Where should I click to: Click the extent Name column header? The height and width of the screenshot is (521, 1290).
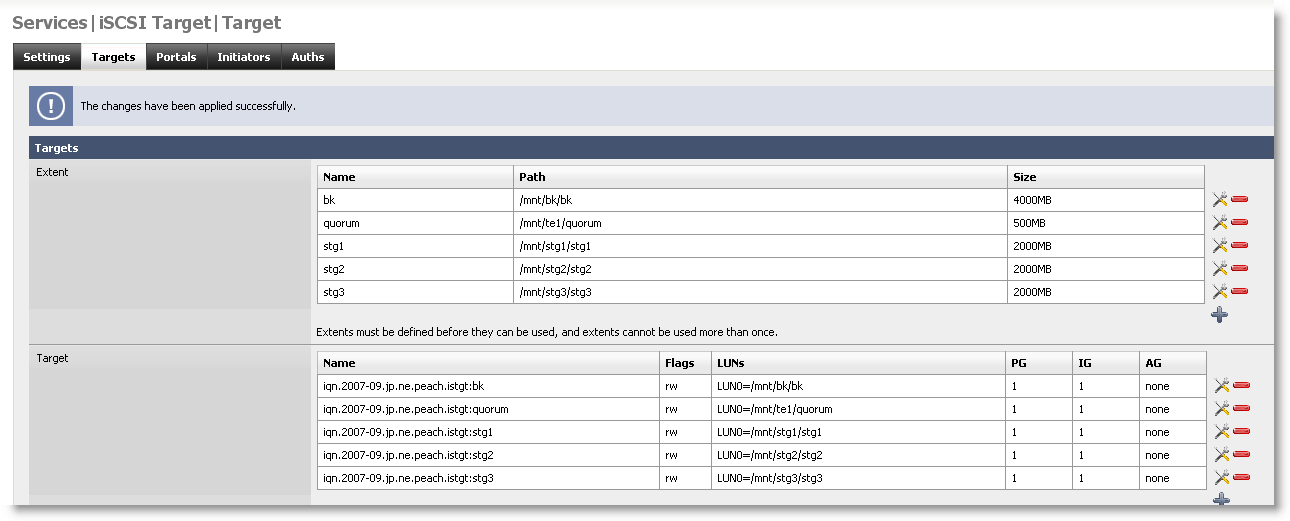click(x=415, y=177)
